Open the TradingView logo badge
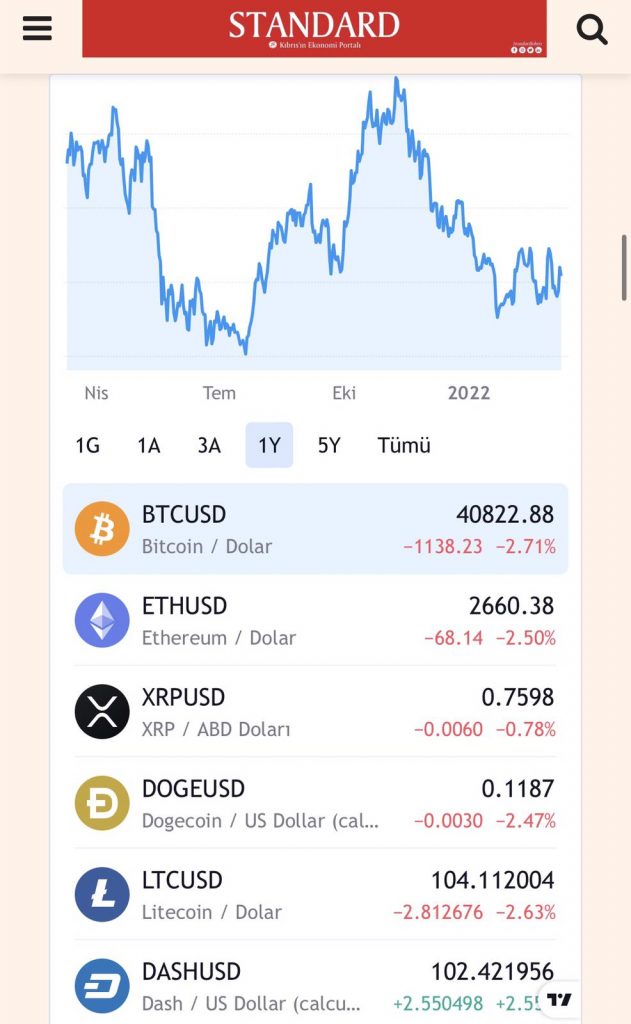Viewport: 631px width, 1024px height. tap(560, 999)
